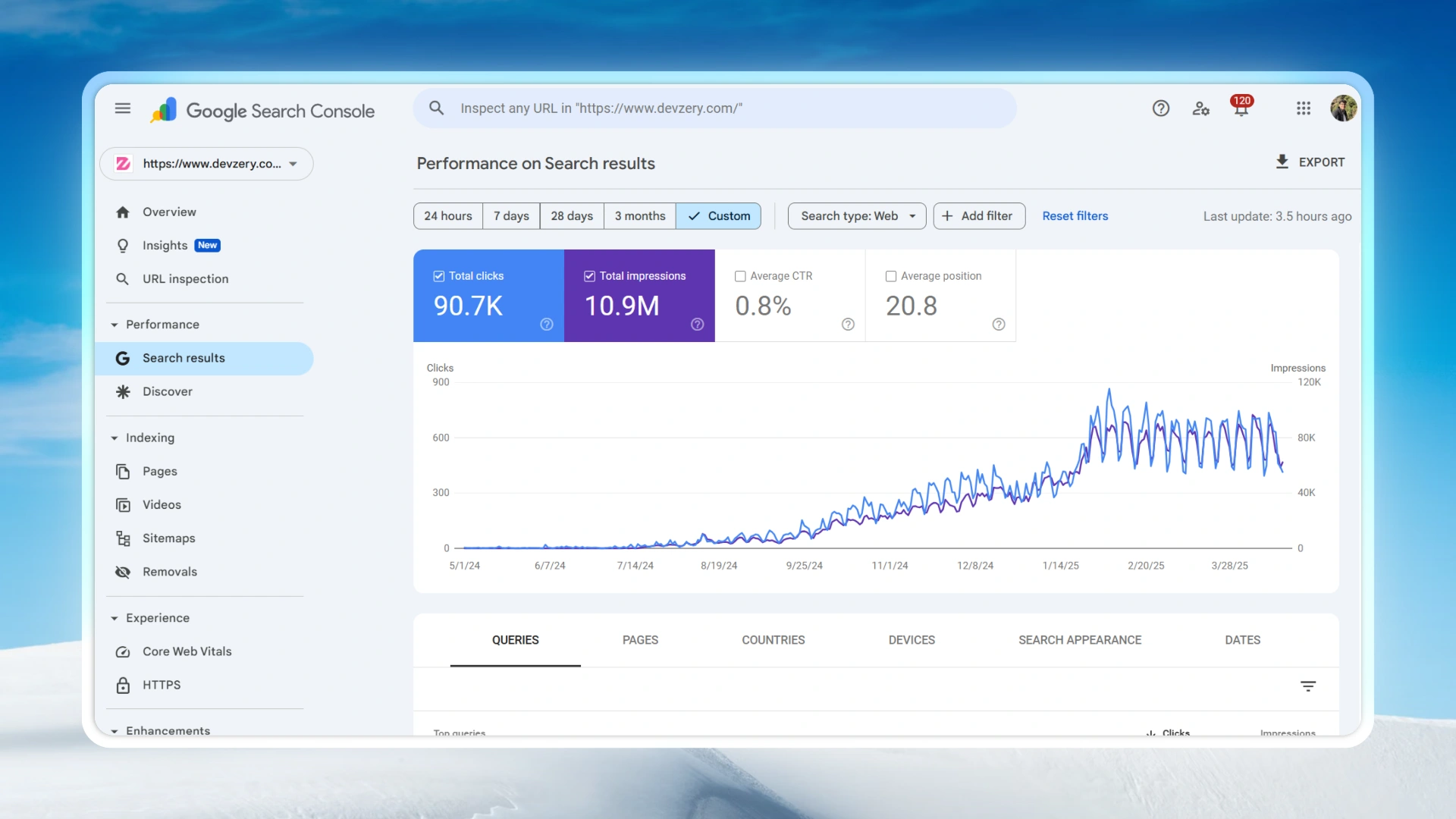Open the table filter rows icon

click(1308, 686)
